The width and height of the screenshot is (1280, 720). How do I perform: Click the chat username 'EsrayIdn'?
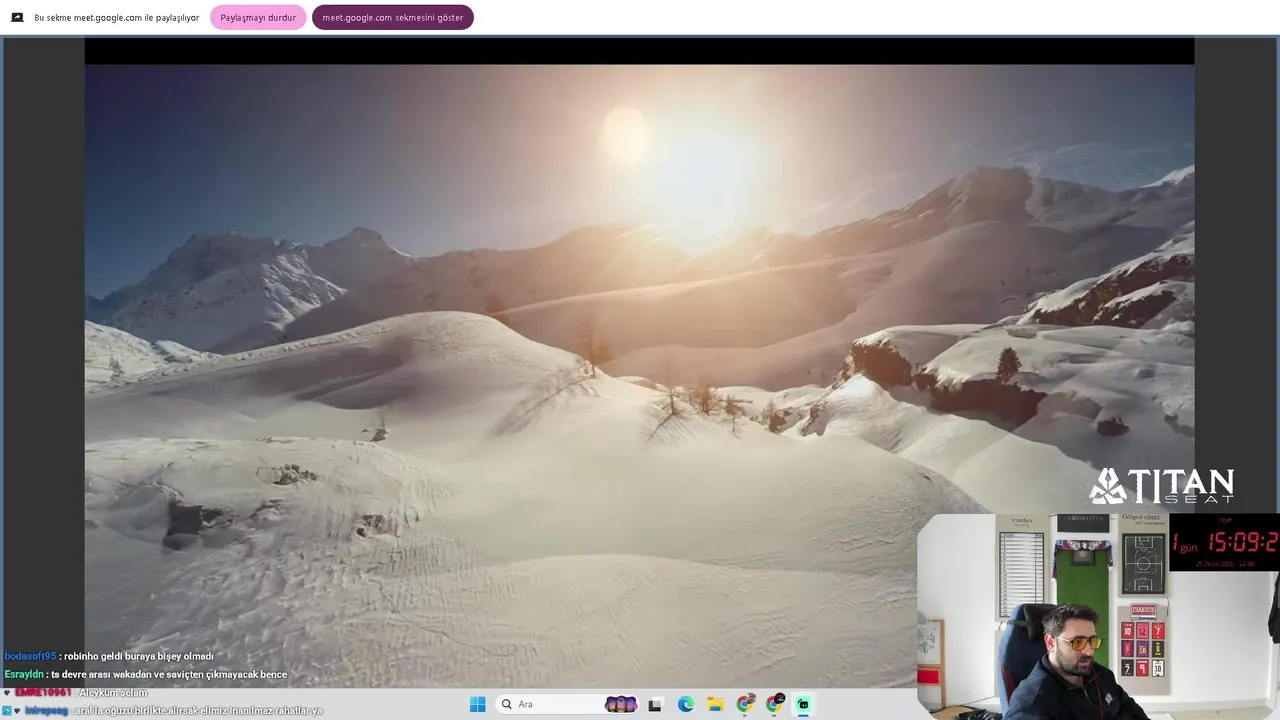tap(24, 674)
